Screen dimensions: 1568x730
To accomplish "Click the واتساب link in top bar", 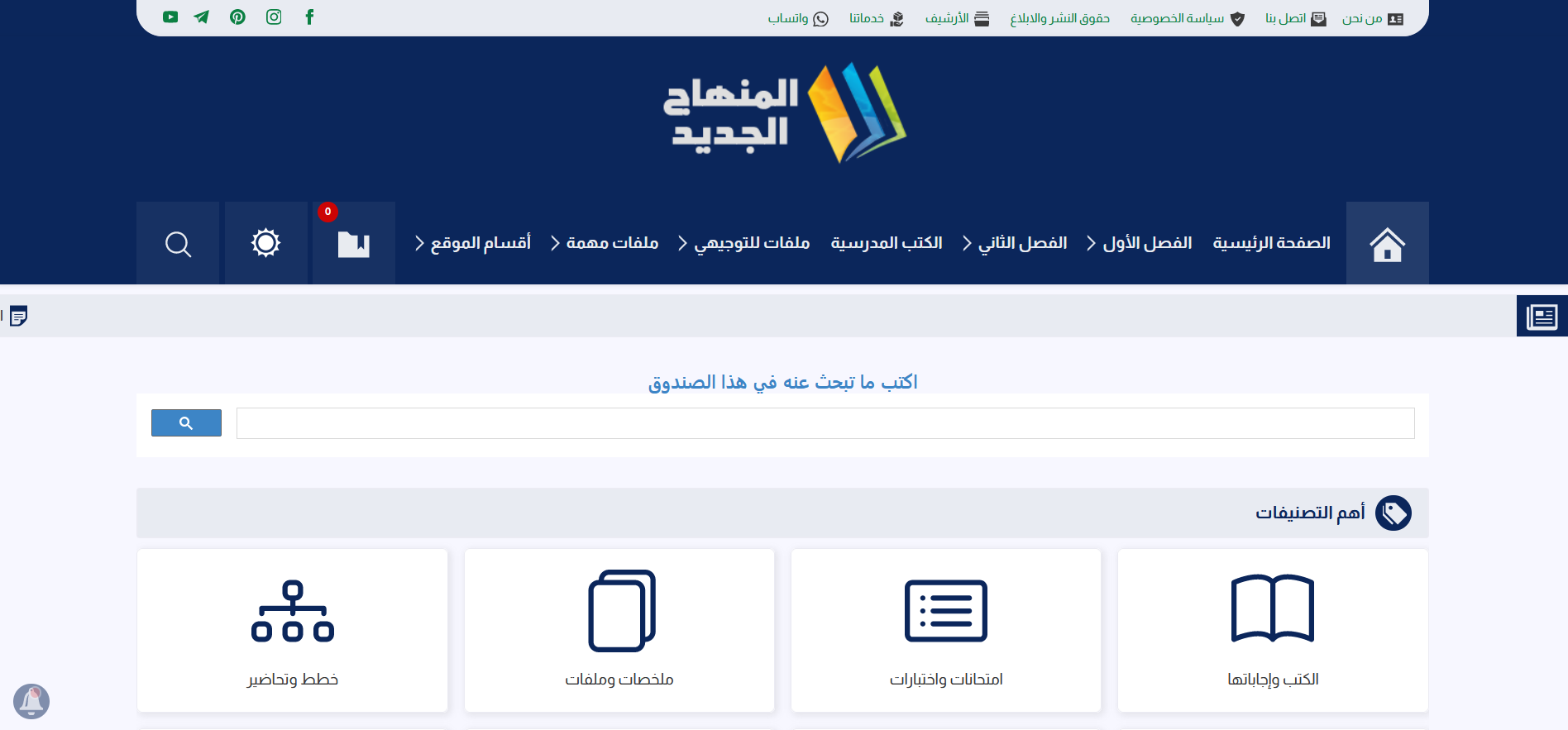I will [798, 18].
